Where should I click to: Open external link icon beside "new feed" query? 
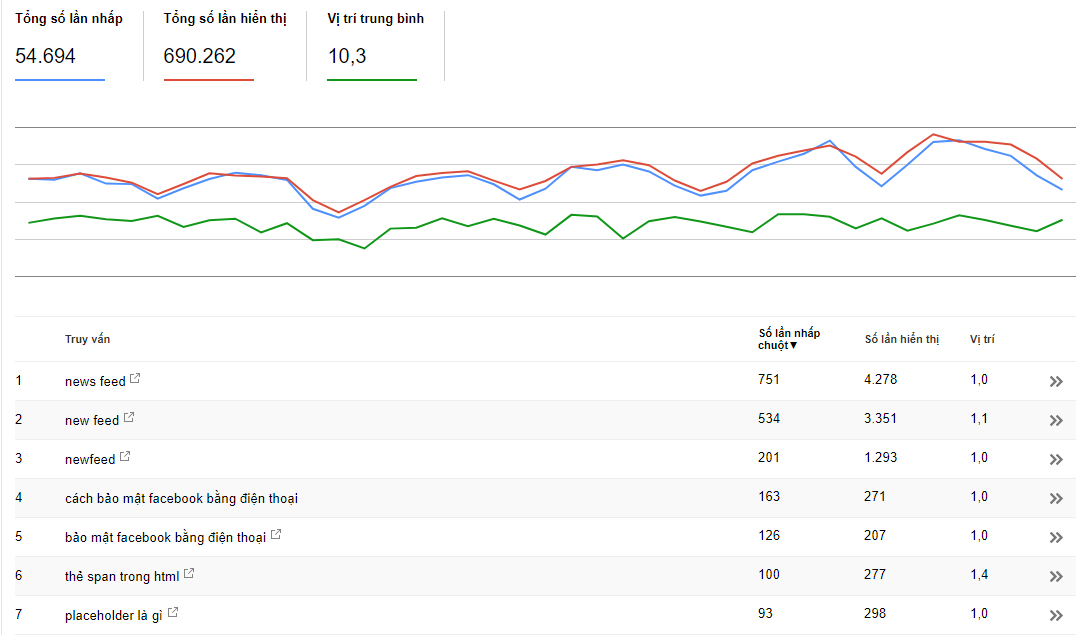tap(129, 418)
